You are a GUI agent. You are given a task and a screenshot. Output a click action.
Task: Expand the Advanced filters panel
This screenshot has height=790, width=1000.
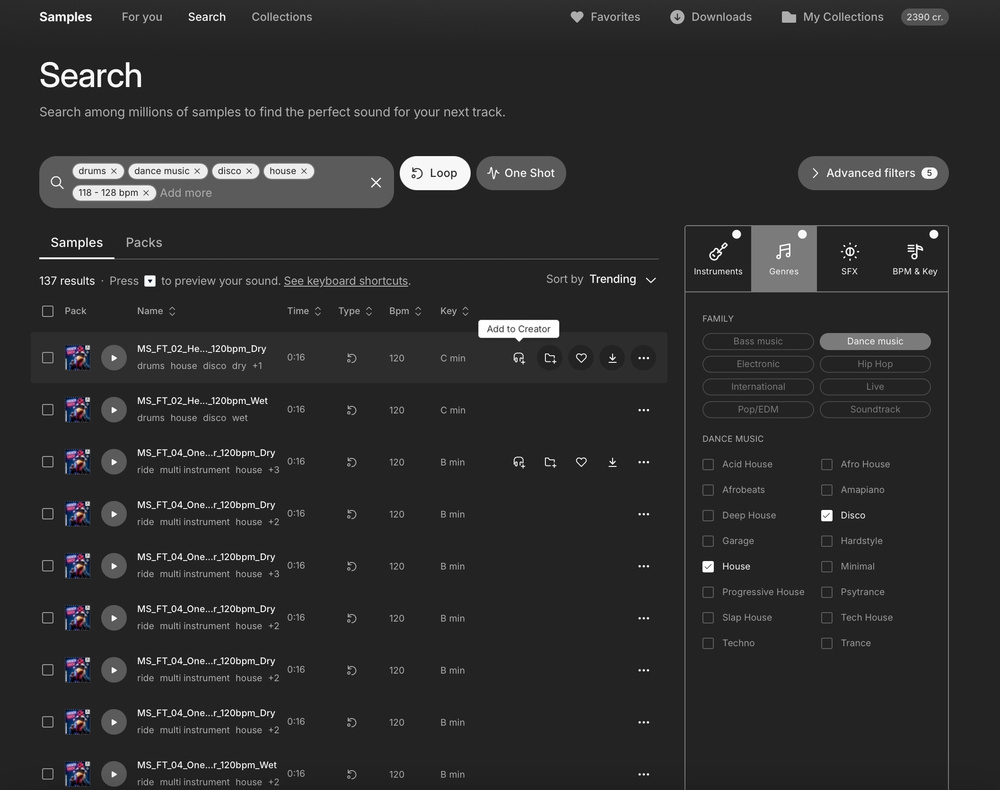pyautogui.click(x=872, y=173)
